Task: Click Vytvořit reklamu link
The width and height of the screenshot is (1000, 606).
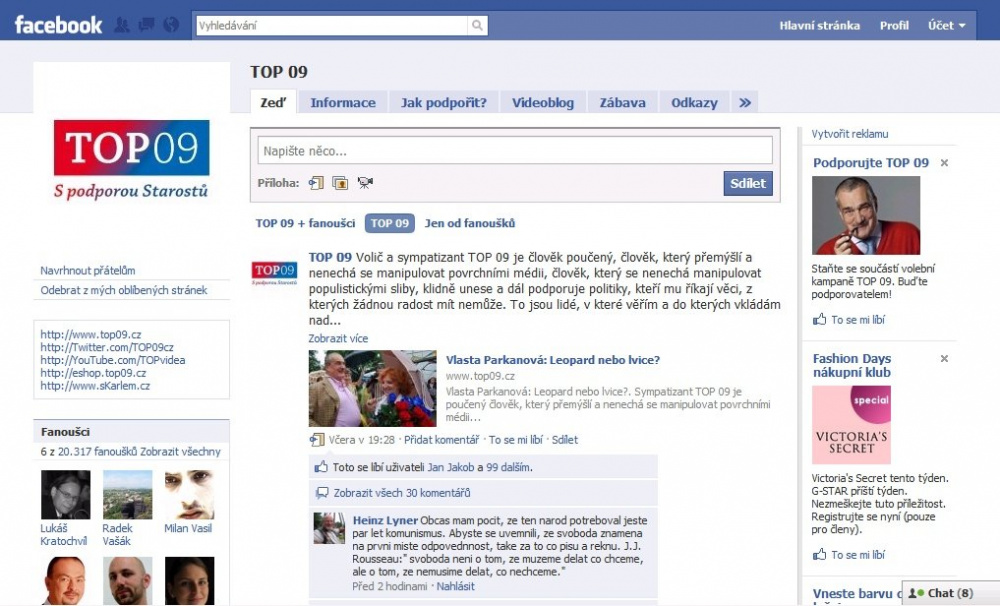Action: [x=849, y=134]
